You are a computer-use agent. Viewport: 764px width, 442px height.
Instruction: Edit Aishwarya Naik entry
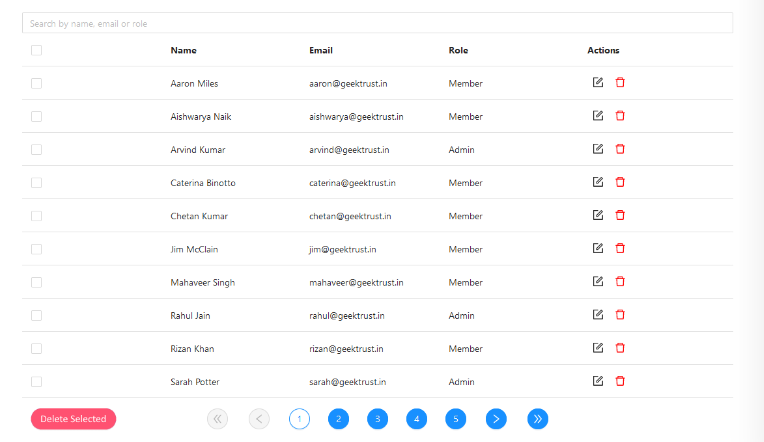(x=598, y=115)
